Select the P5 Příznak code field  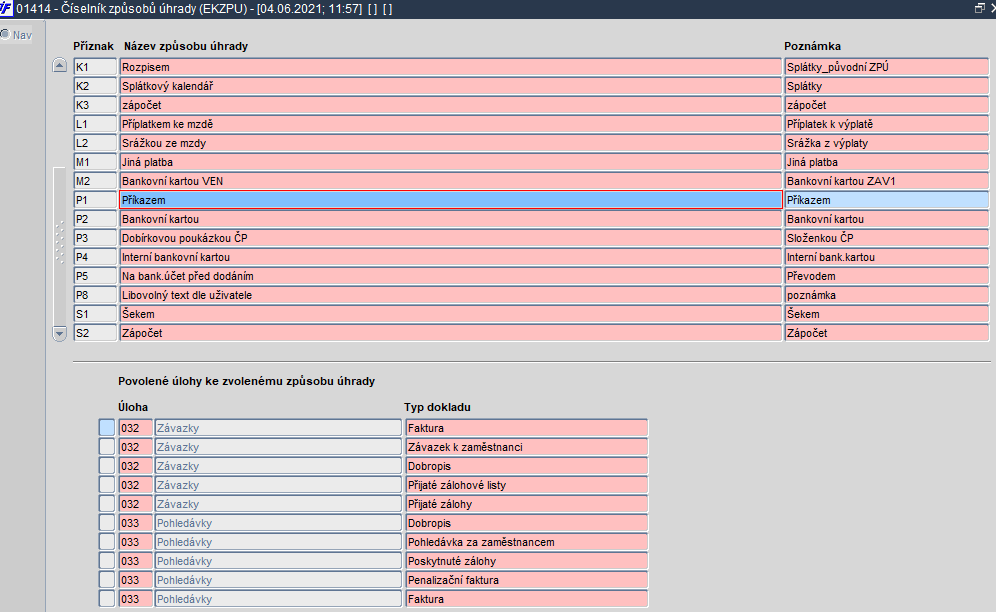[x=95, y=276]
